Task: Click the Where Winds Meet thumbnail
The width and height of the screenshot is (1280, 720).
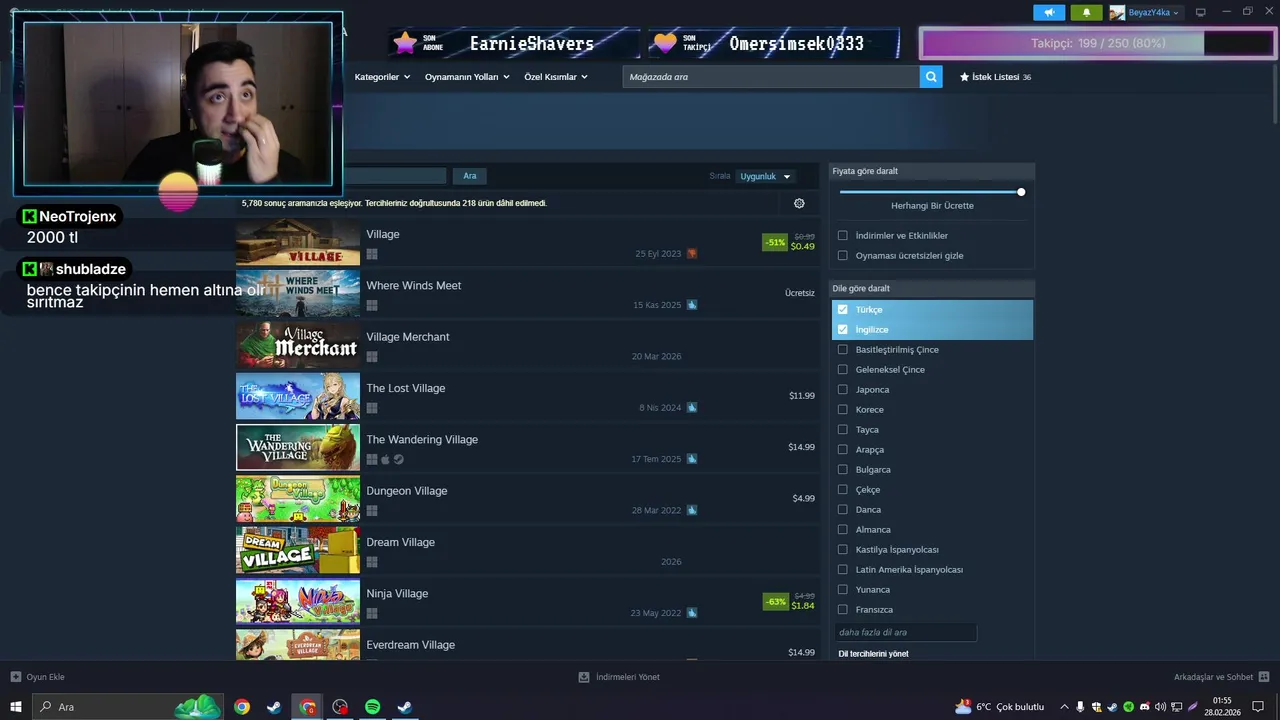Action: tap(298, 293)
